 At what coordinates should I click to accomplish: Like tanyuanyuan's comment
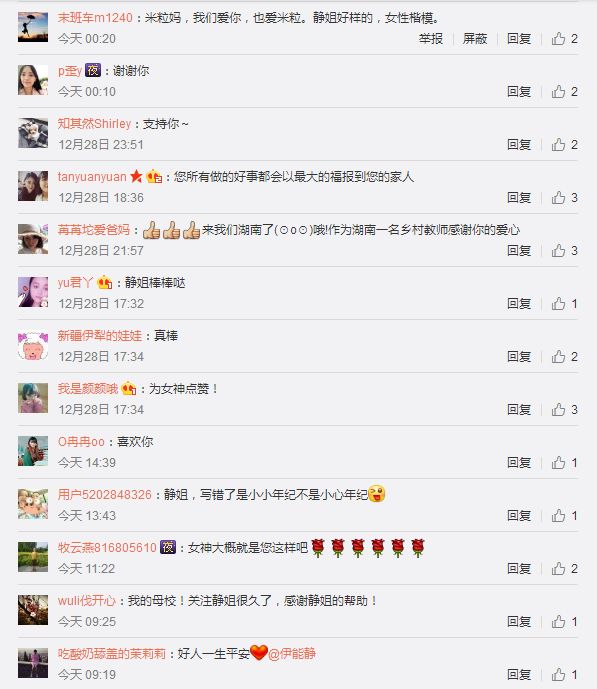coord(564,198)
